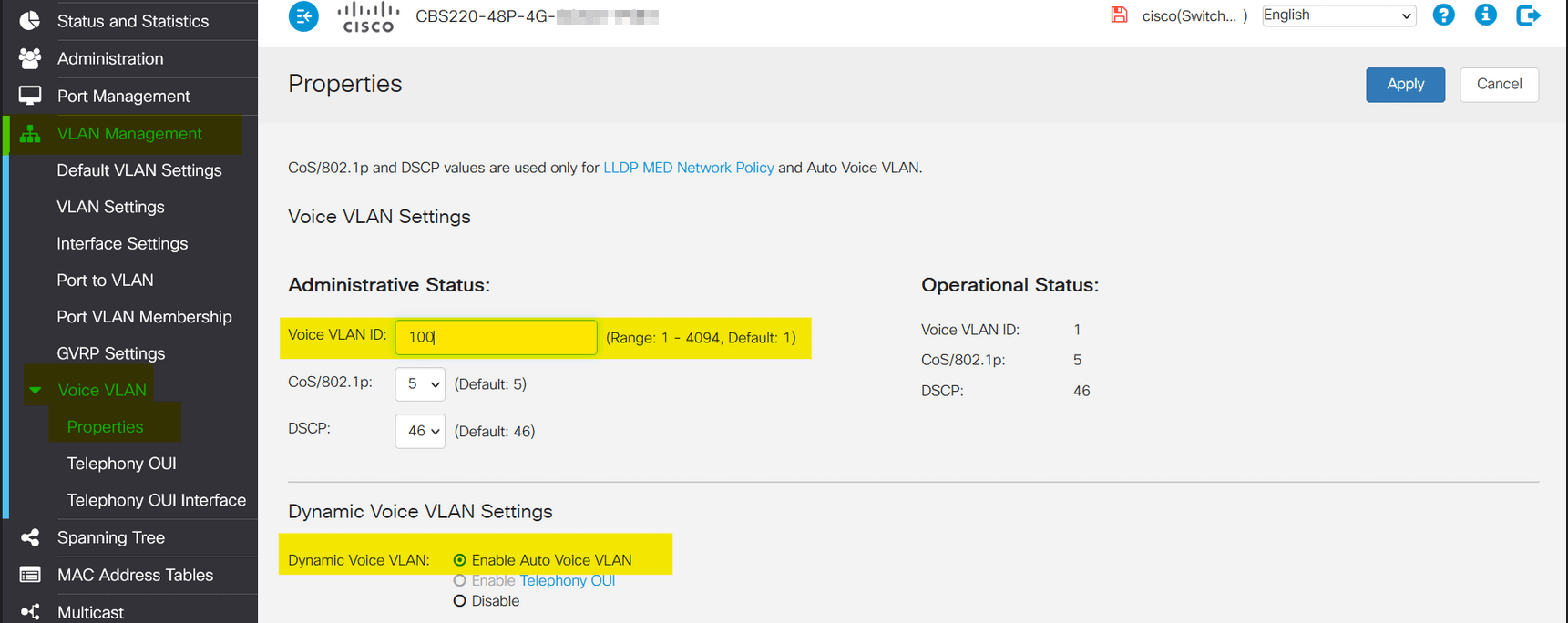This screenshot has width=1568, height=623.
Task: Click the Status and Statistics pie icon
Action: (x=30, y=21)
